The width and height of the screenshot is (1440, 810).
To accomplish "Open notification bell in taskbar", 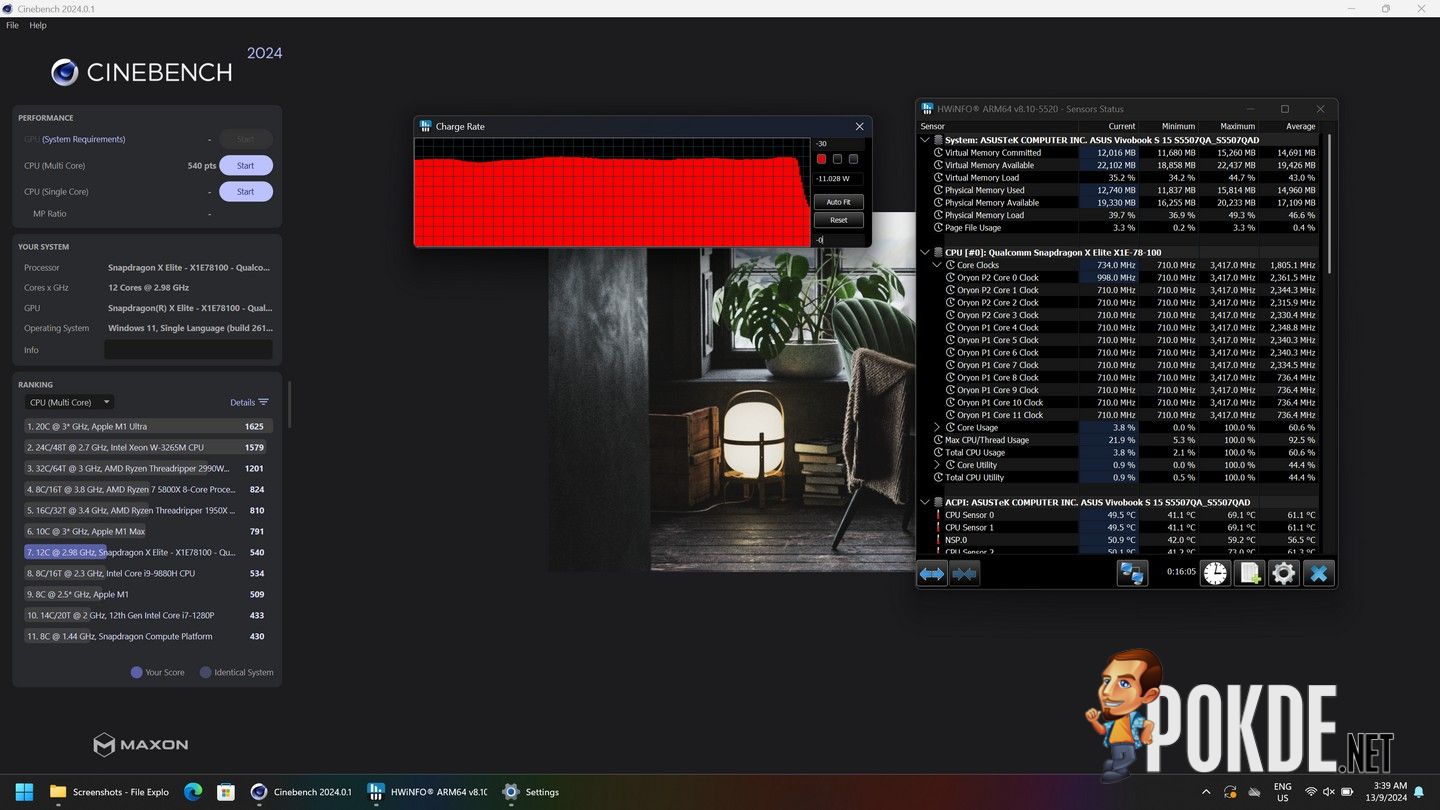I will tap(1418, 792).
